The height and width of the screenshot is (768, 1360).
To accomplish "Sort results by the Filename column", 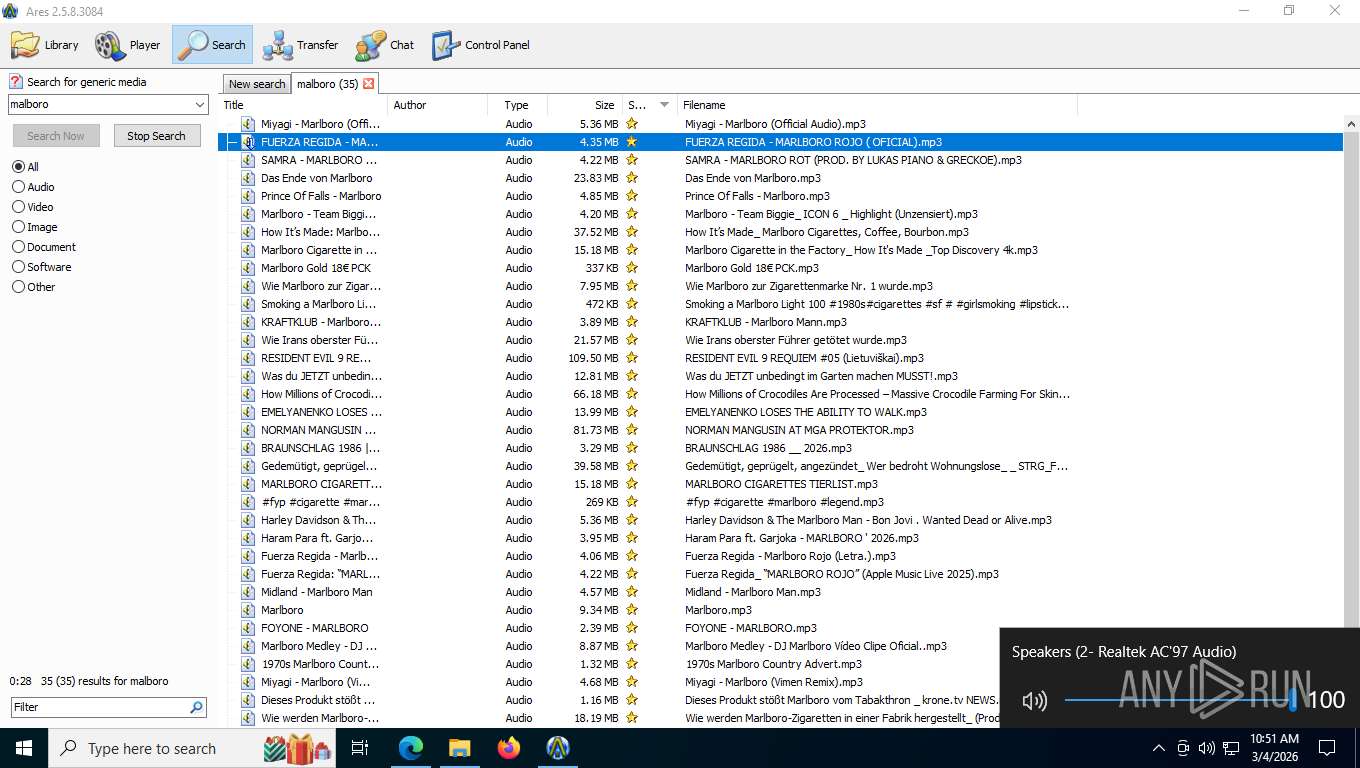I will pyautogui.click(x=877, y=105).
